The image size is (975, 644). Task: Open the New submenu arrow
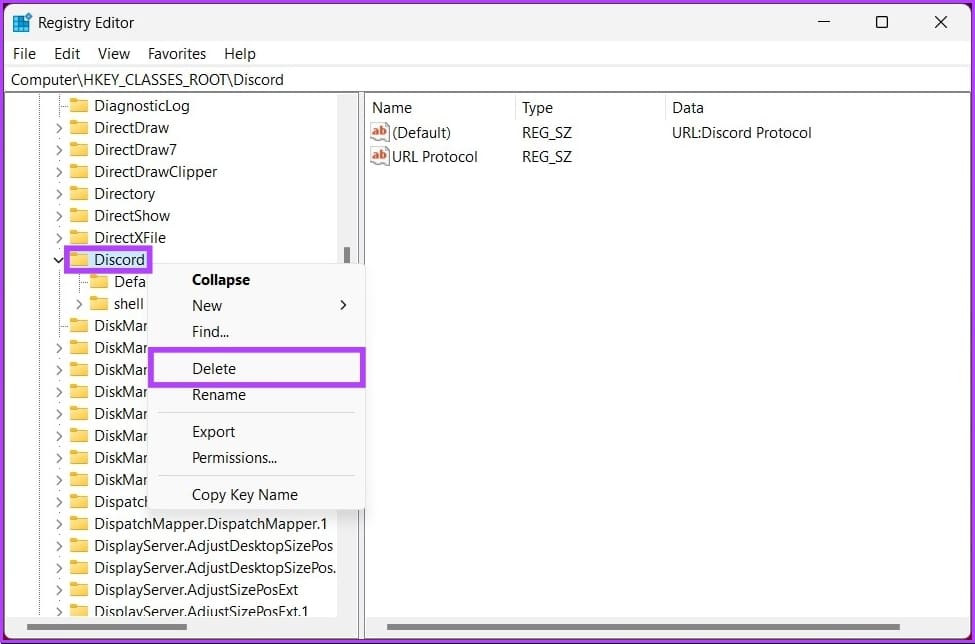coord(343,305)
